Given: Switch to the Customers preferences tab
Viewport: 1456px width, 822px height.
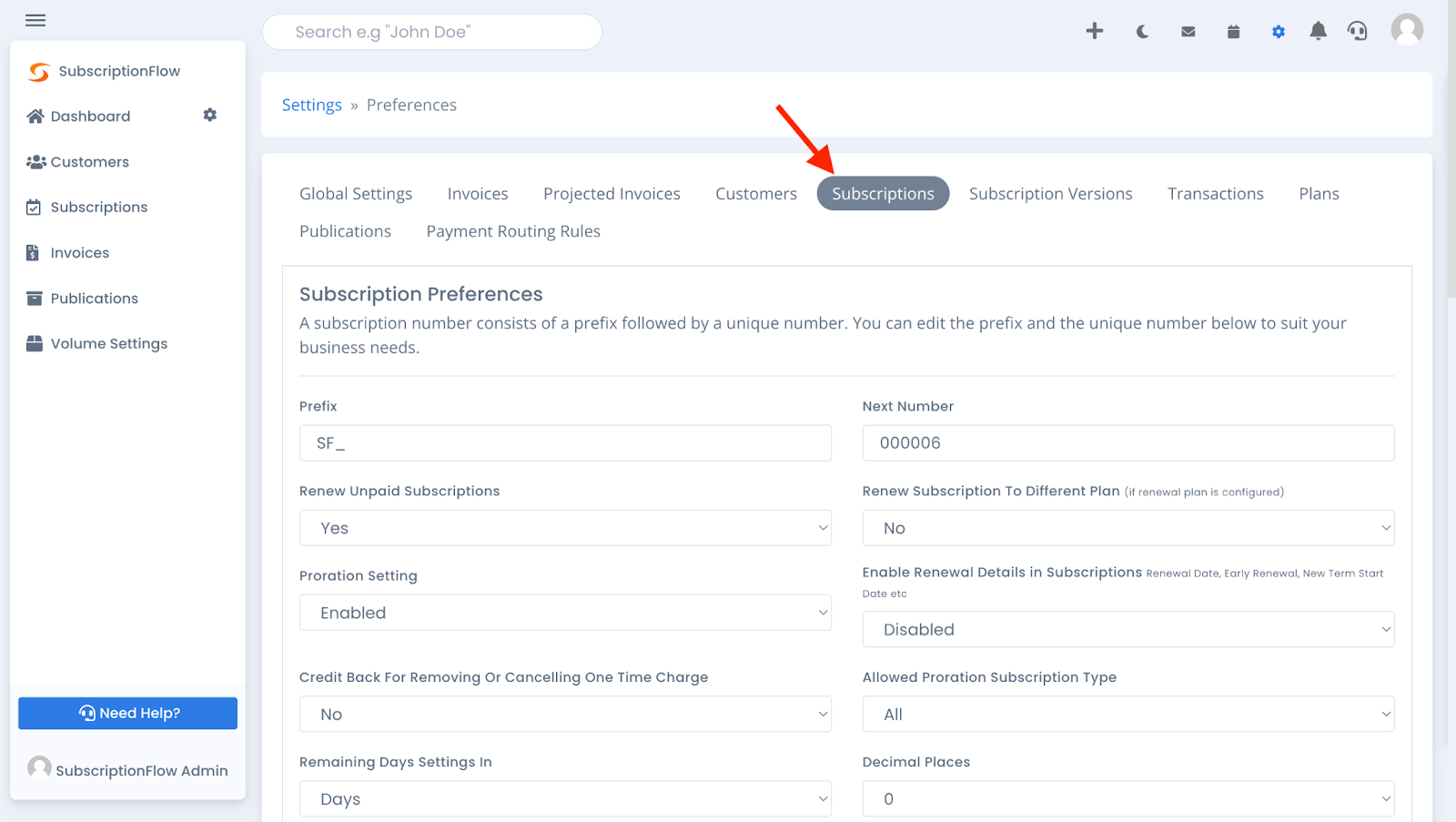Looking at the screenshot, I should pos(756,194).
